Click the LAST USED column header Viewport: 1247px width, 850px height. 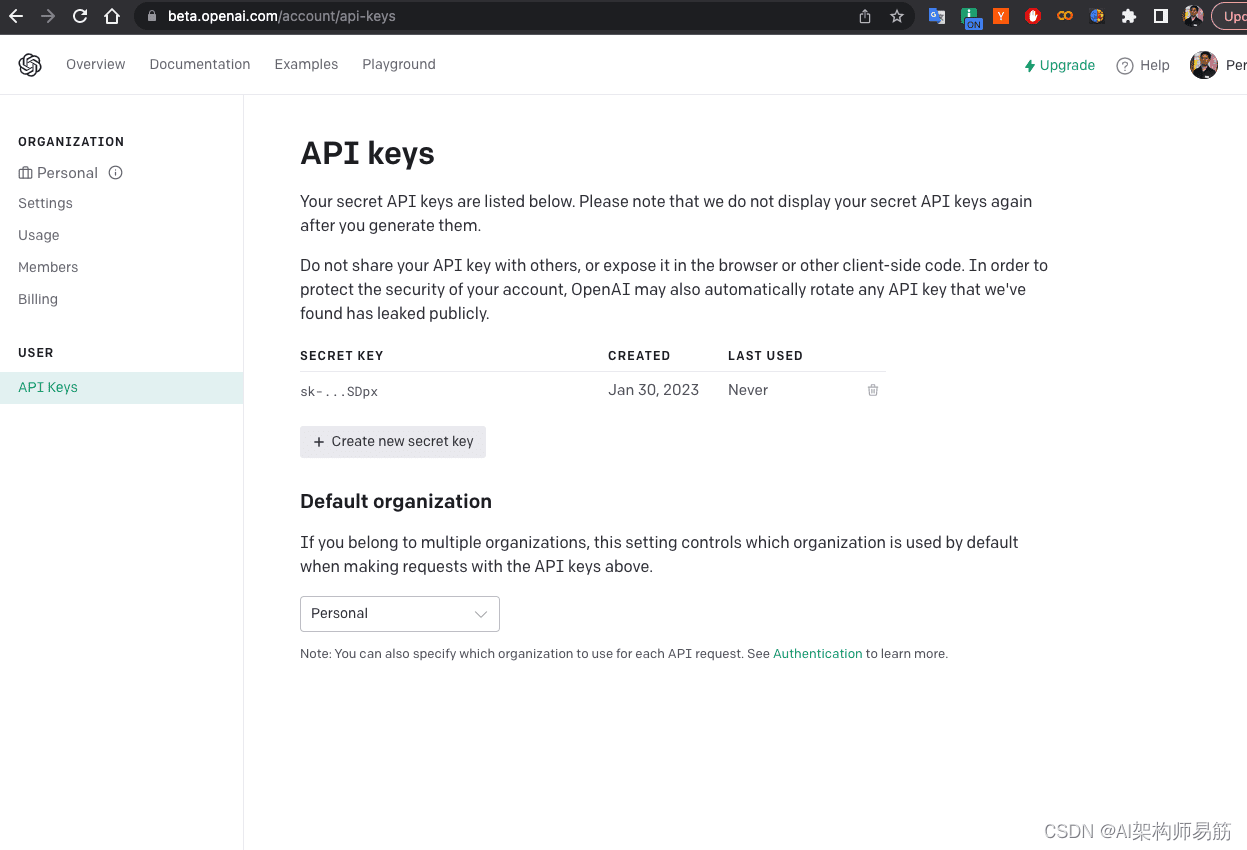click(x=765, y=356)
